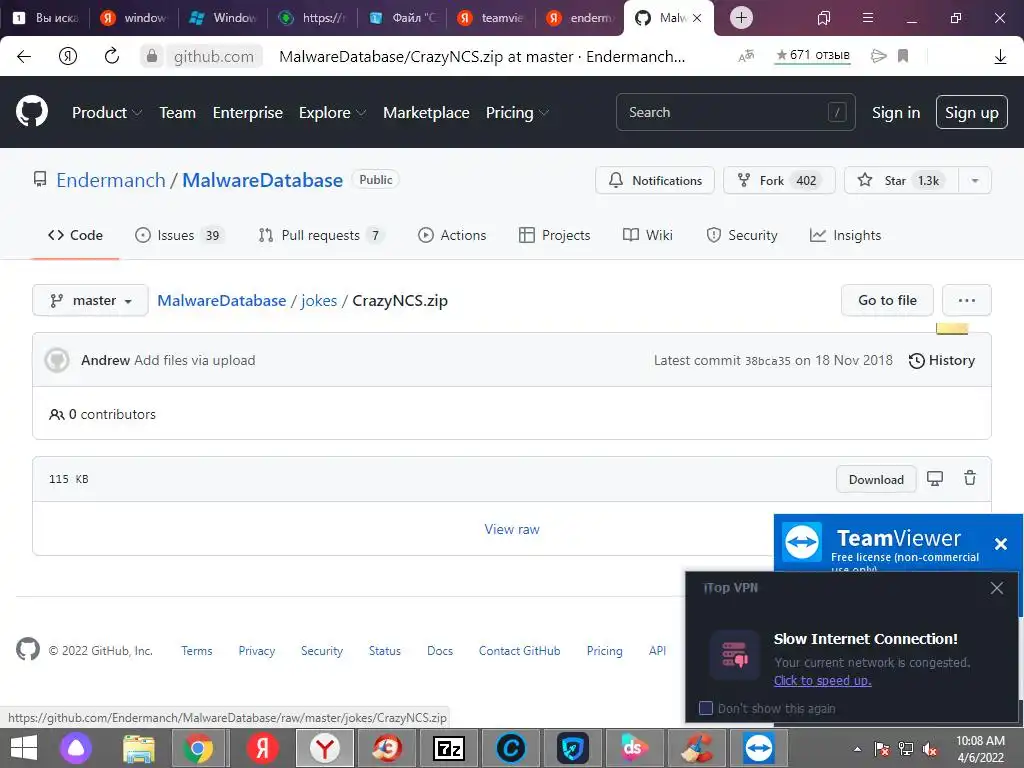Open Google Chrome from the taskbar
1024x768 pixels.
(x=198, y=748)
